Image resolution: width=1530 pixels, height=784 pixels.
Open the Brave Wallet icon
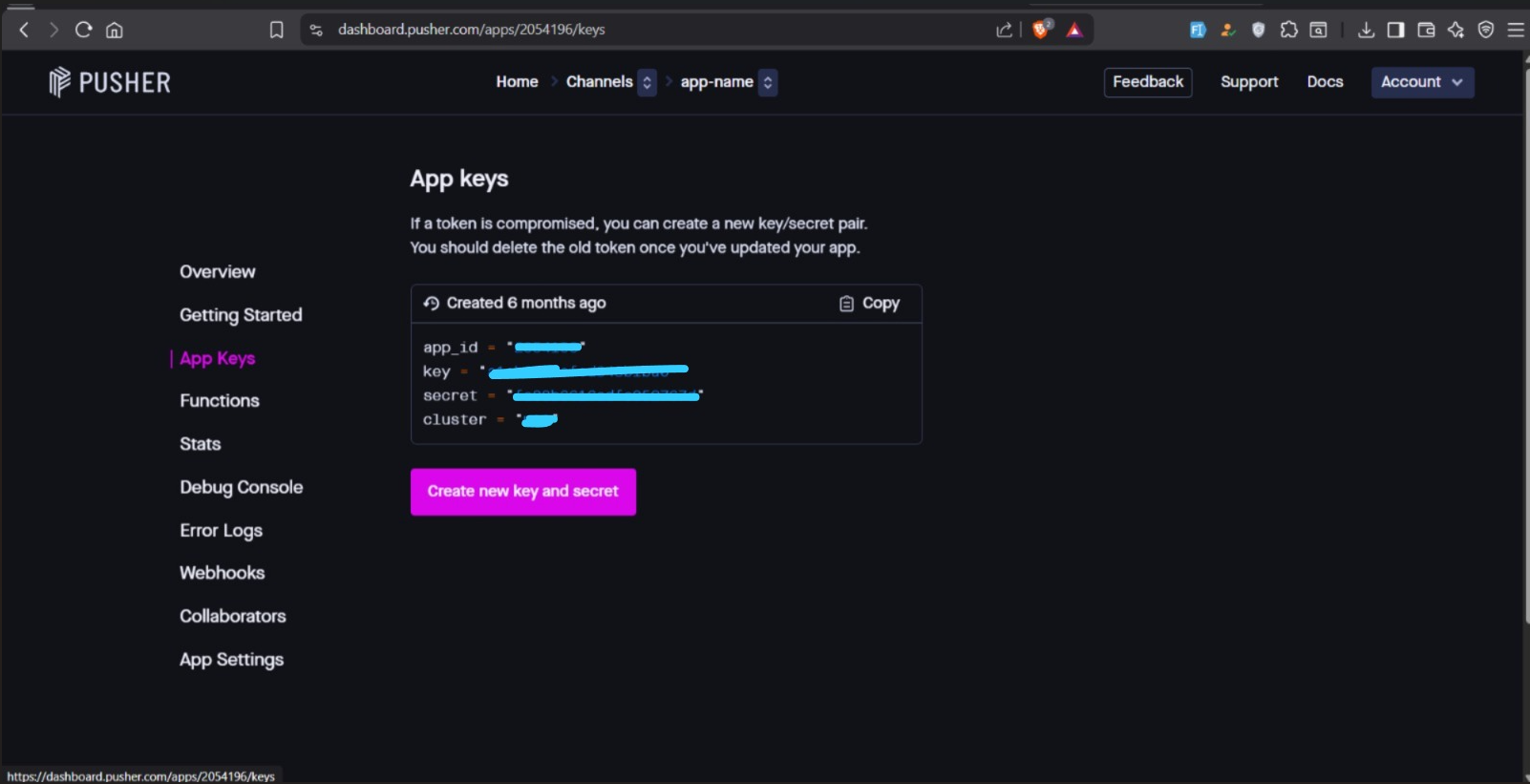(1426, 30)
